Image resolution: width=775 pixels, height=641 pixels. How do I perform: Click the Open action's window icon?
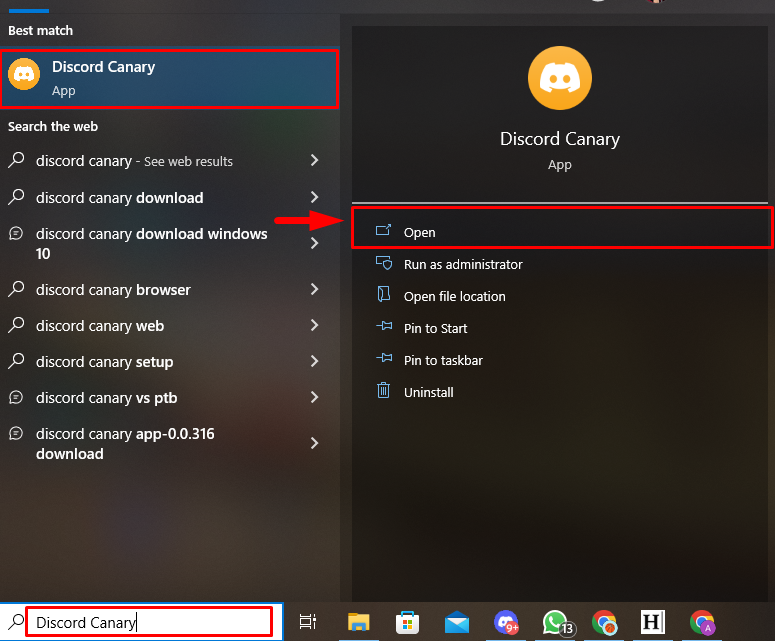[x=384, y=230]
